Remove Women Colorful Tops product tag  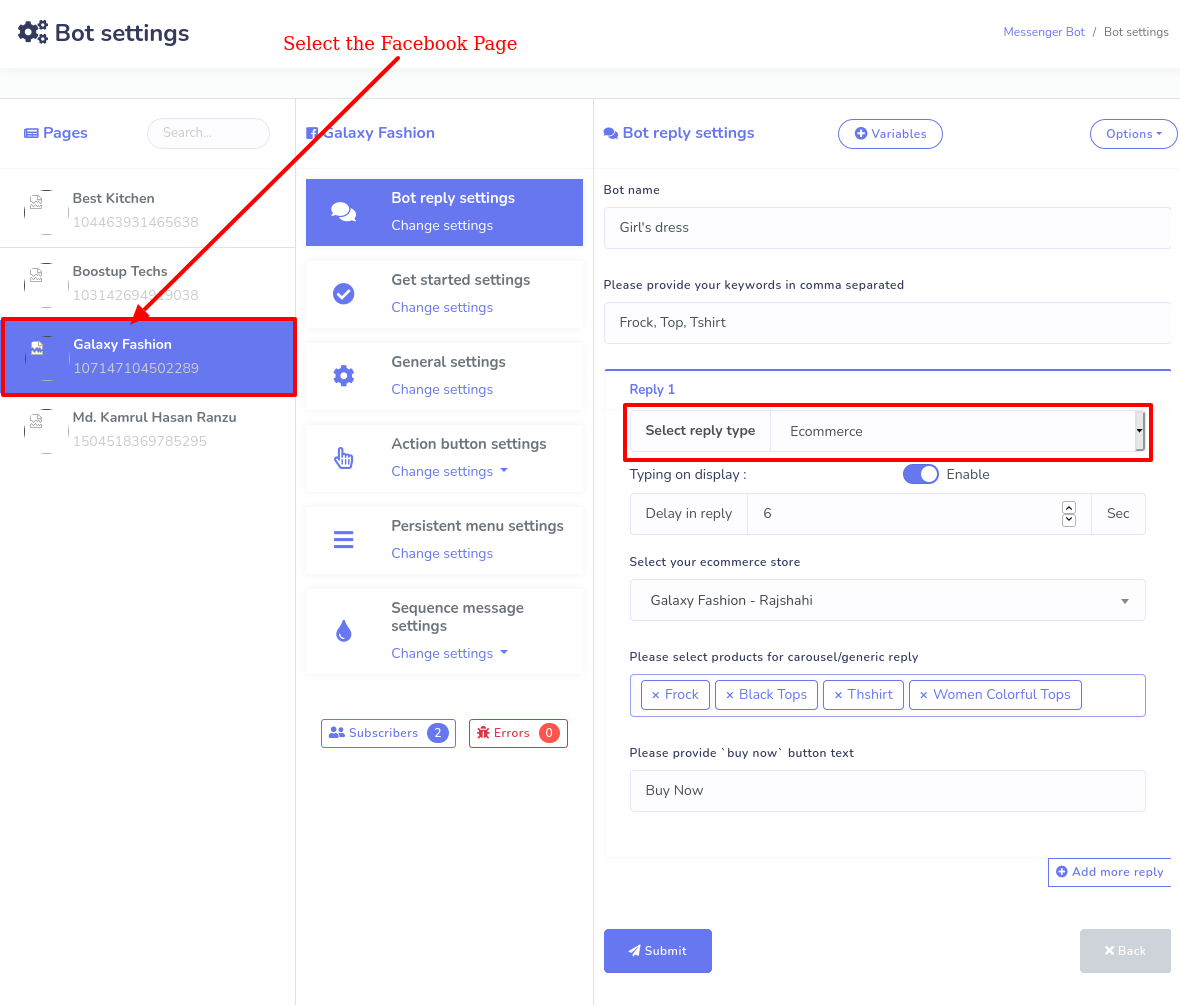click(x=923, y=695)
